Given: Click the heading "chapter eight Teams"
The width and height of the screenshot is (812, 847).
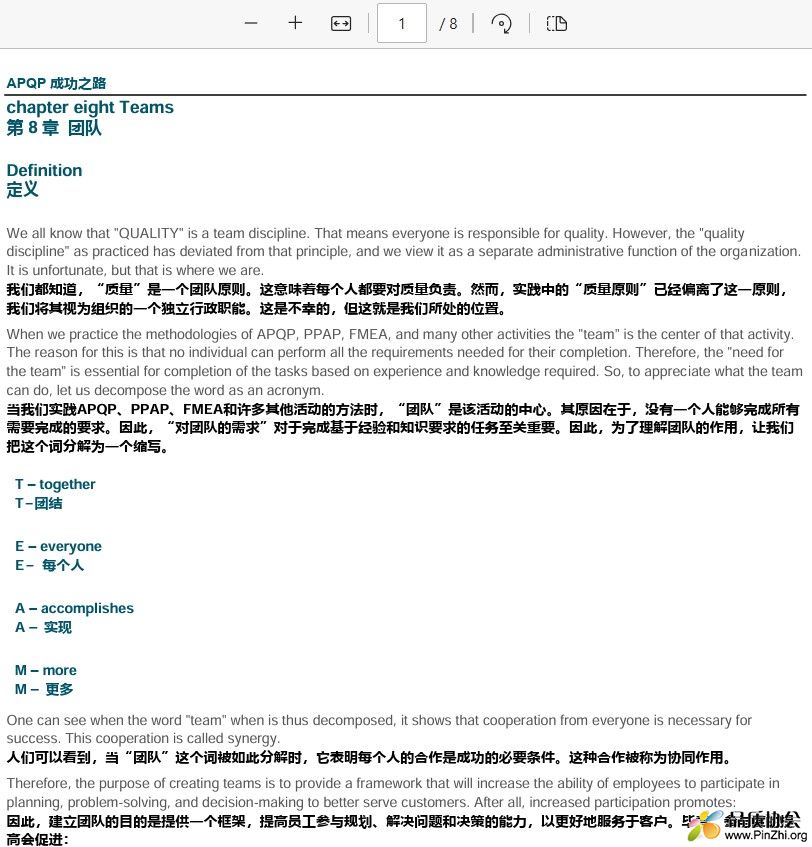Looking at the screenshot, I should 90,107.
